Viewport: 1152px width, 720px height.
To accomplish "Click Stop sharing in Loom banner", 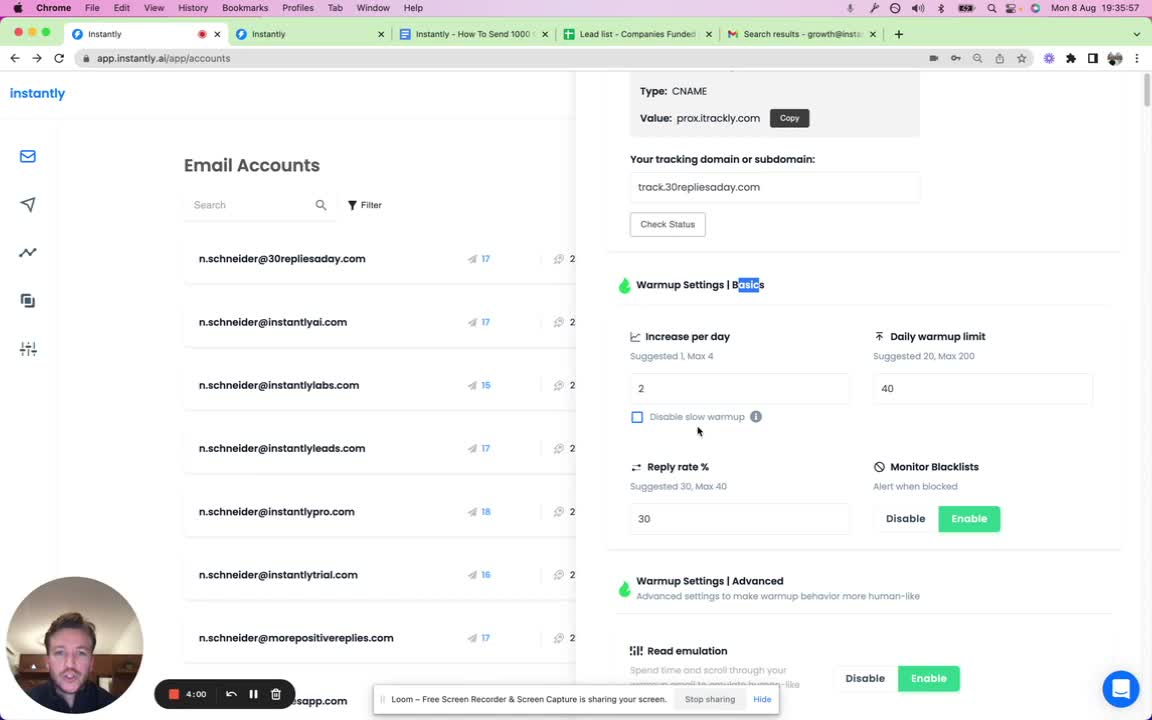I will [x=710, y=699].
